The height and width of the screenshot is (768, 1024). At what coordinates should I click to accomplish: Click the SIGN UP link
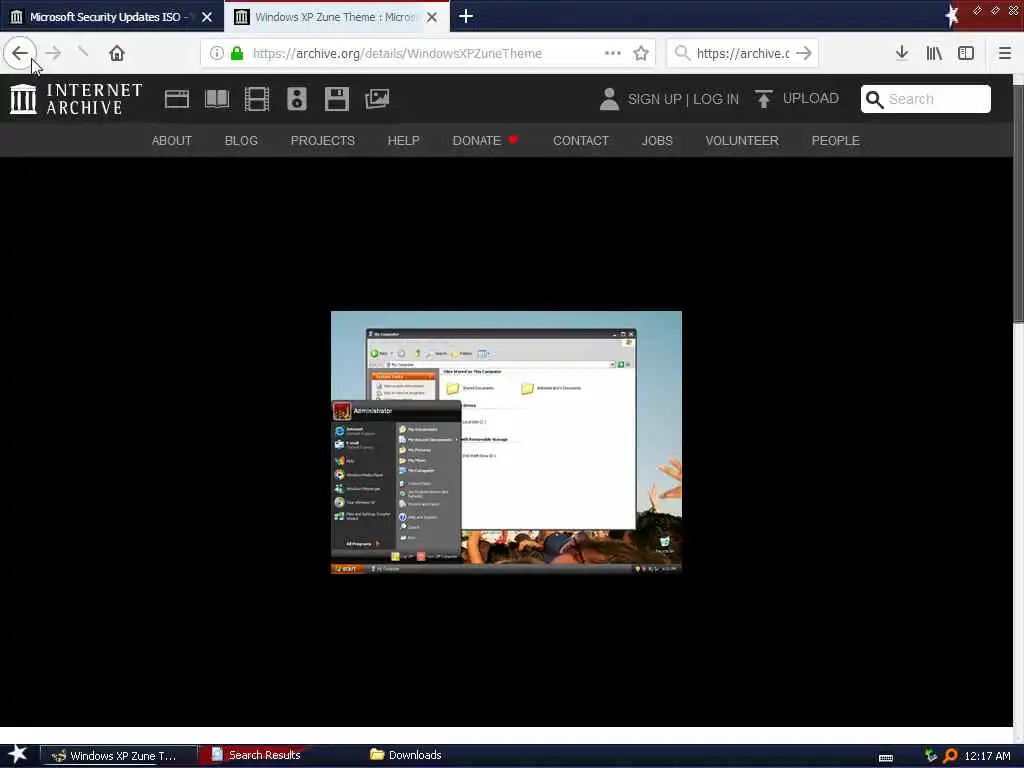[x=654, y=99]
